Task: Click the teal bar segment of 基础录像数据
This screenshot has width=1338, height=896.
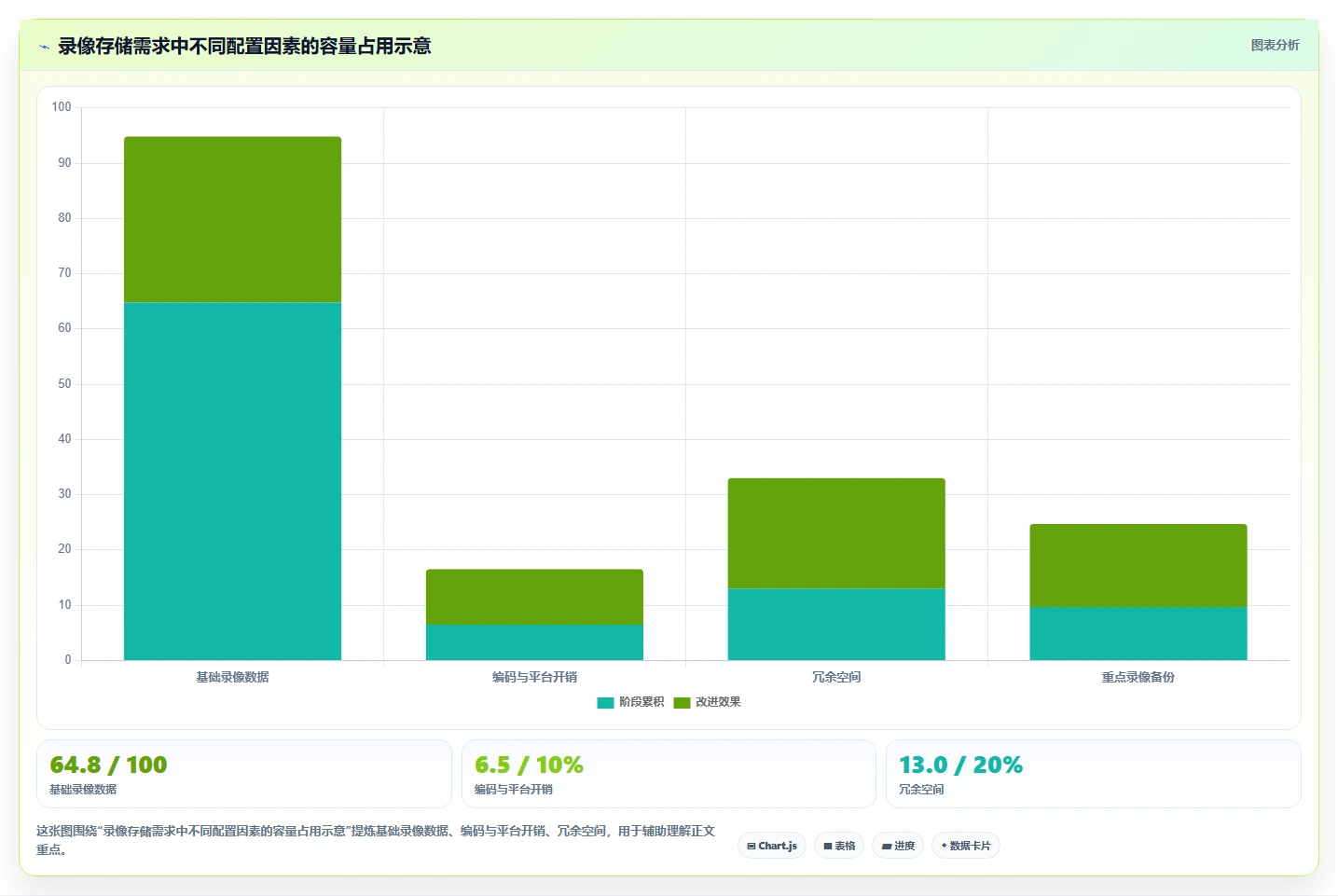Action: [x=232, y=481]
